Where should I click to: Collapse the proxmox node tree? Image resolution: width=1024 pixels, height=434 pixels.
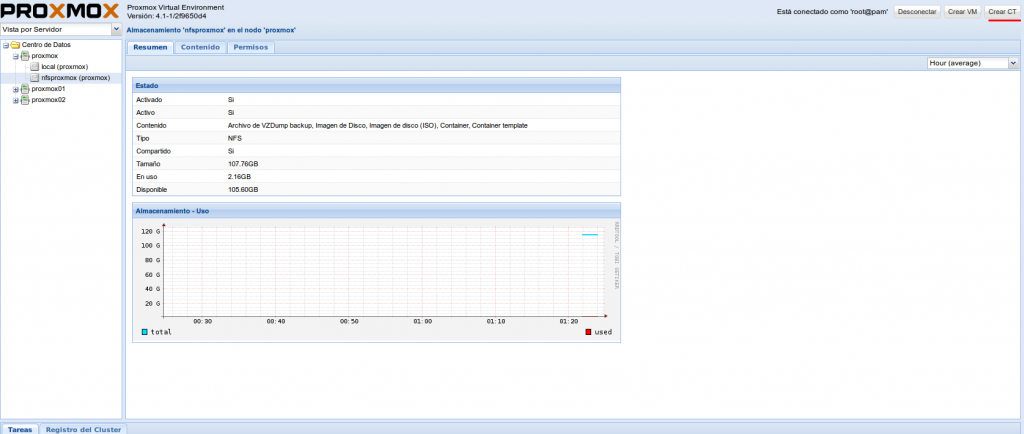pyautogui.click(x=15, y=56)
